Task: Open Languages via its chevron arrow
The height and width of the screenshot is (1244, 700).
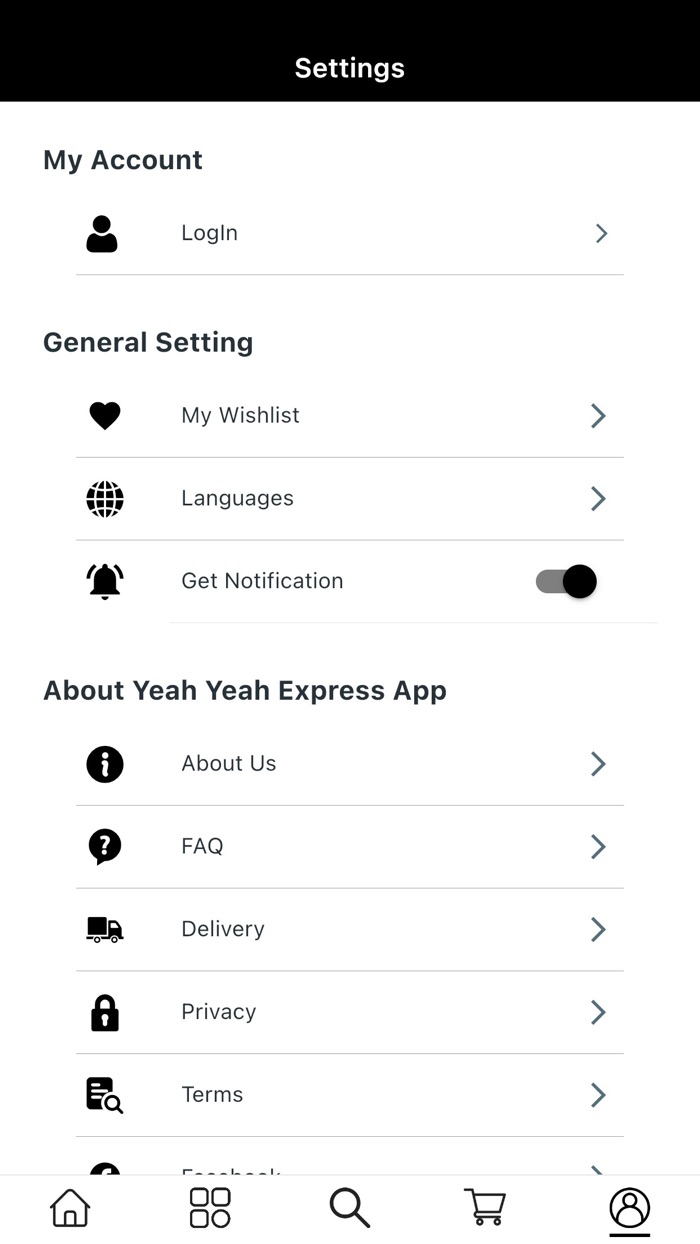Action: coord(597,498)
